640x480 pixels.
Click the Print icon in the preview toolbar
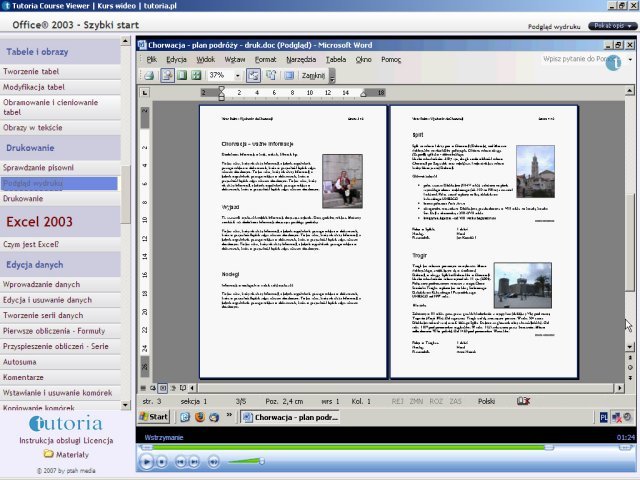(x=149, y=75)
